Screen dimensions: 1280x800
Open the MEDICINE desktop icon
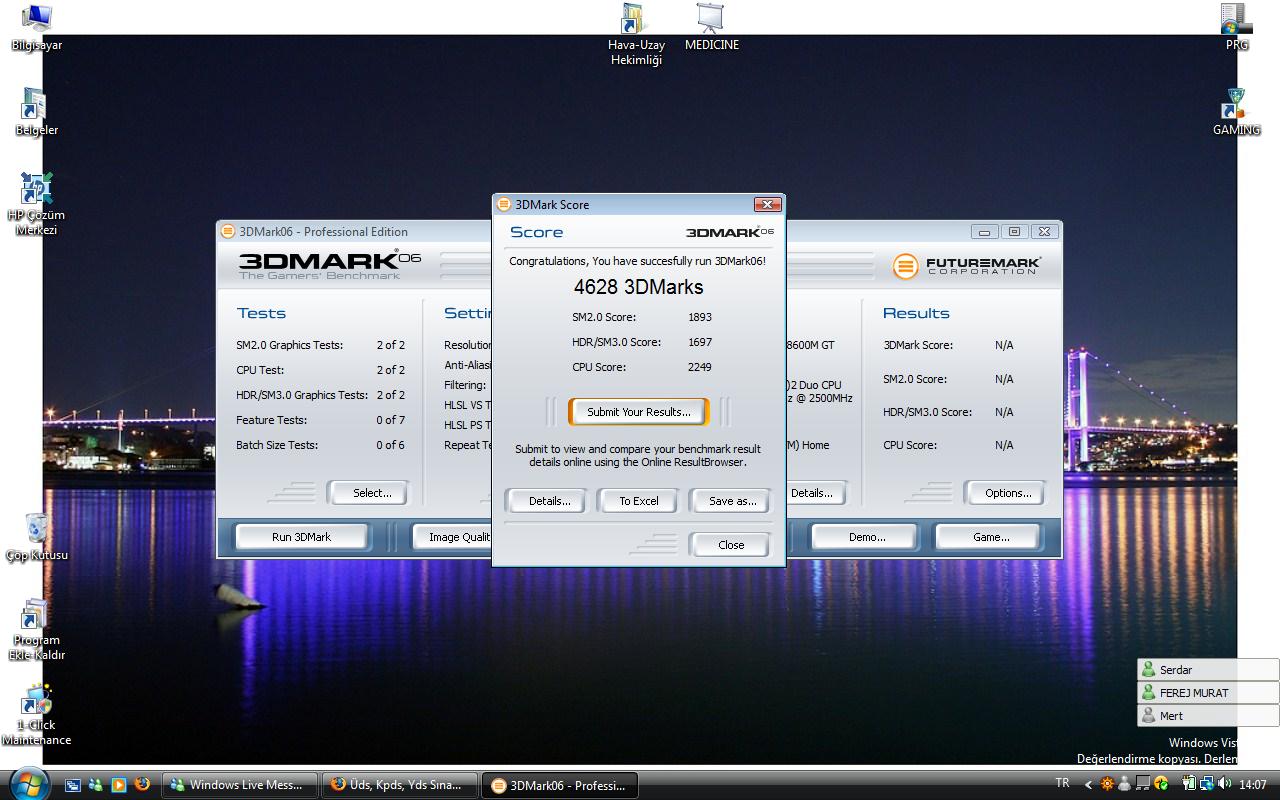(x=711, y=27)
